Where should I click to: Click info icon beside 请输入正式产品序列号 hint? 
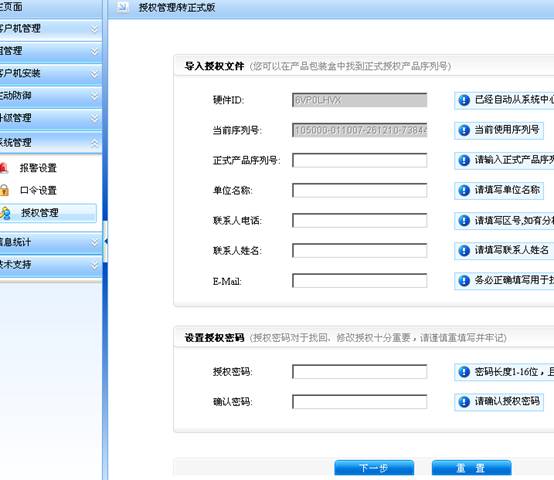point(464,160)
